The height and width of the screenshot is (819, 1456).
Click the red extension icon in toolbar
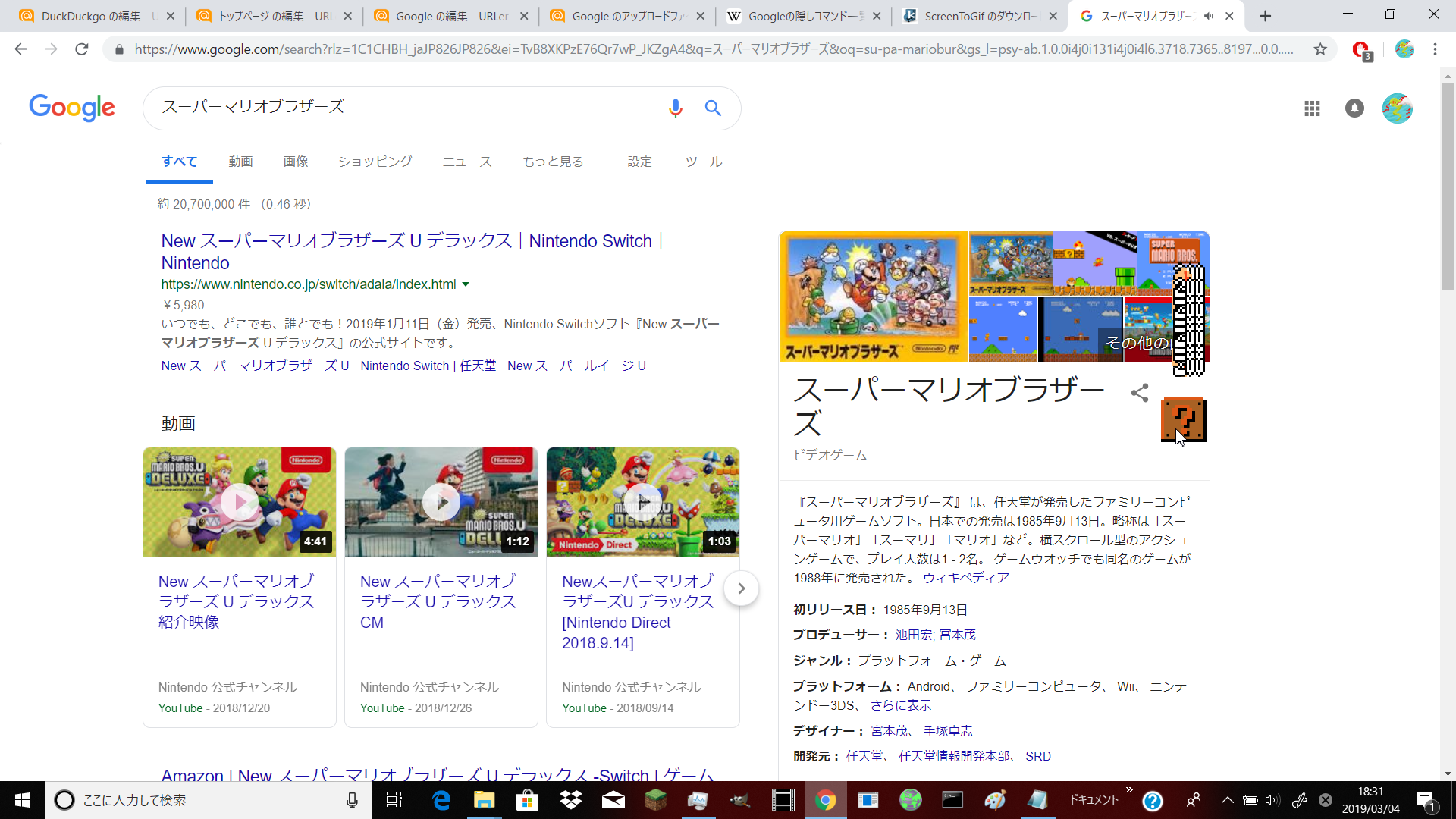coord(1362,50)
